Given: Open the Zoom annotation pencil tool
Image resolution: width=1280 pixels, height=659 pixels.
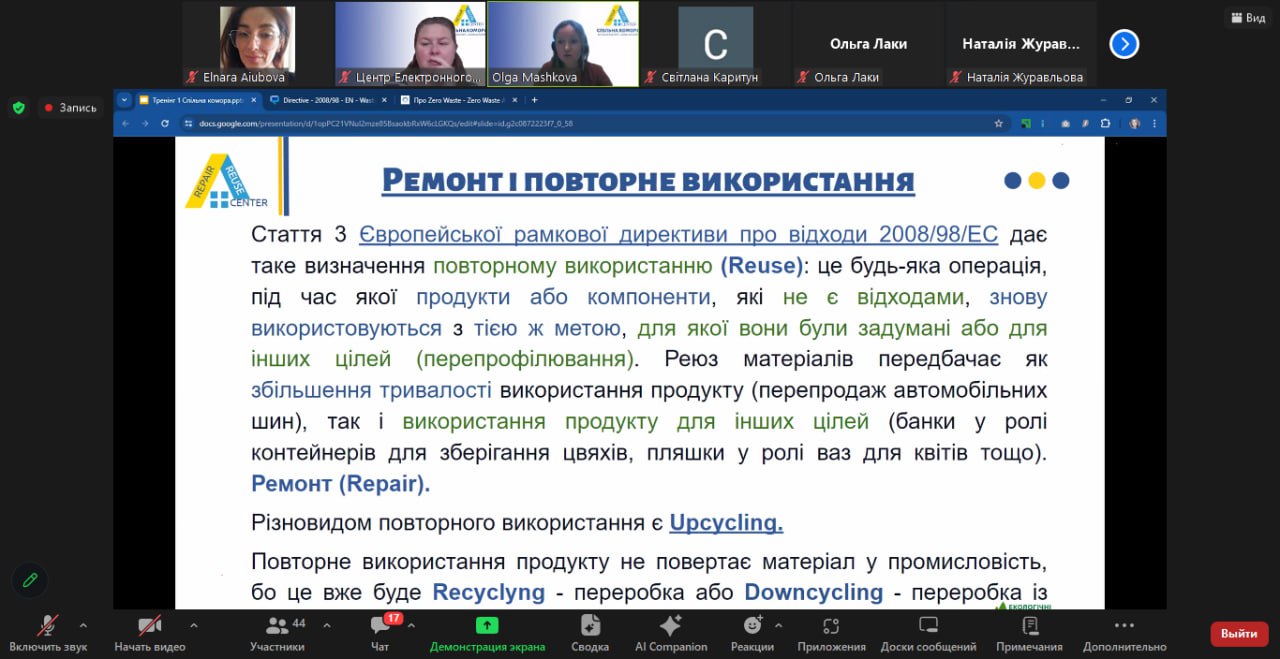Looking at the screenshot, I should pos(29,580).
